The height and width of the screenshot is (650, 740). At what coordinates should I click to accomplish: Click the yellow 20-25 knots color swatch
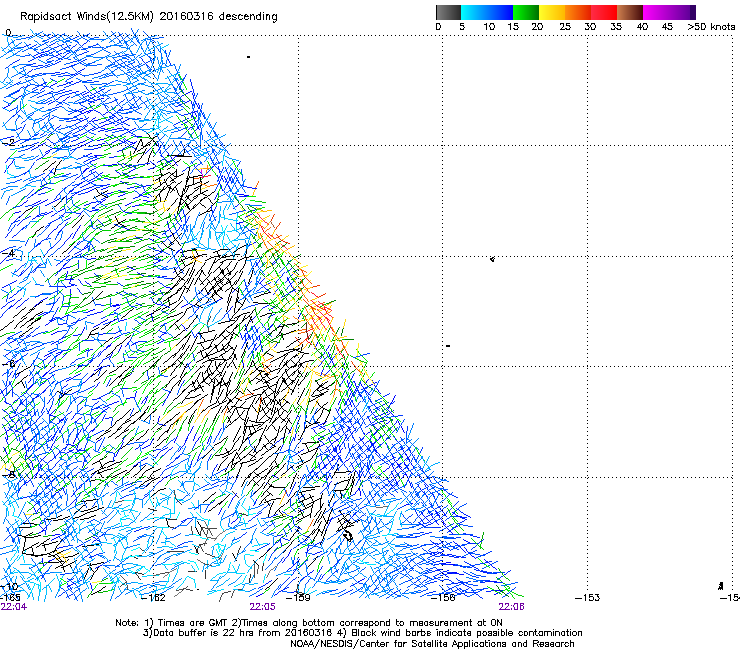pos(552,12)
